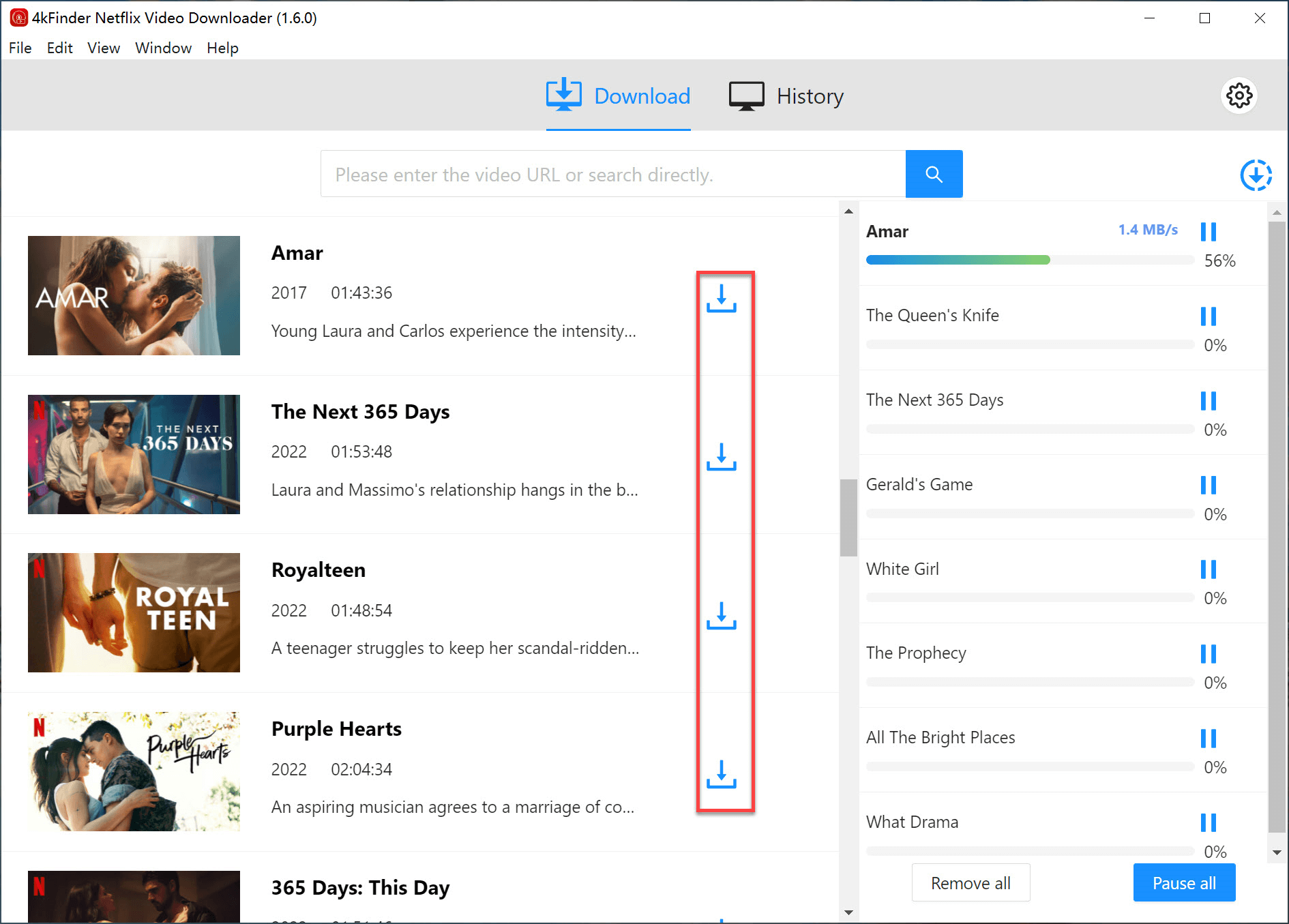This screenshot has width=1289, height=924.
Task: Click the results list scrollbar thumb
Action: [848, 518]
